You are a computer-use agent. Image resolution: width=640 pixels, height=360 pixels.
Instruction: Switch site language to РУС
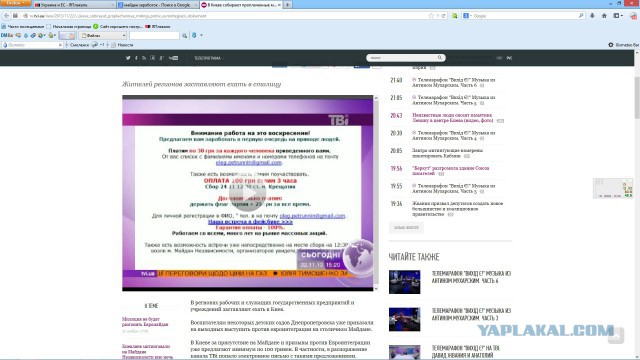(x=509, y=58)
